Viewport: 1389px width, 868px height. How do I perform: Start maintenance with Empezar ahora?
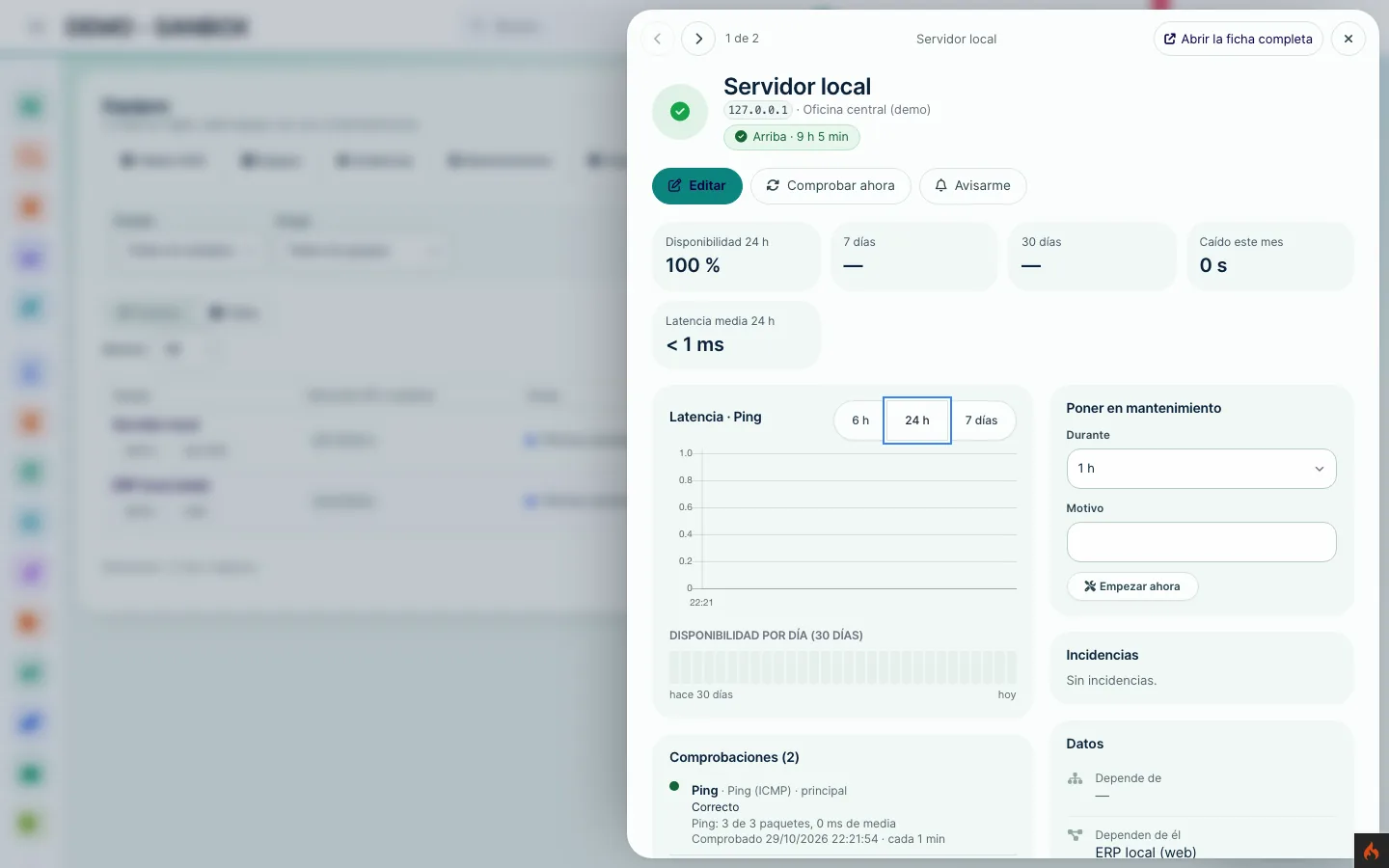[x=1132, y=586]
